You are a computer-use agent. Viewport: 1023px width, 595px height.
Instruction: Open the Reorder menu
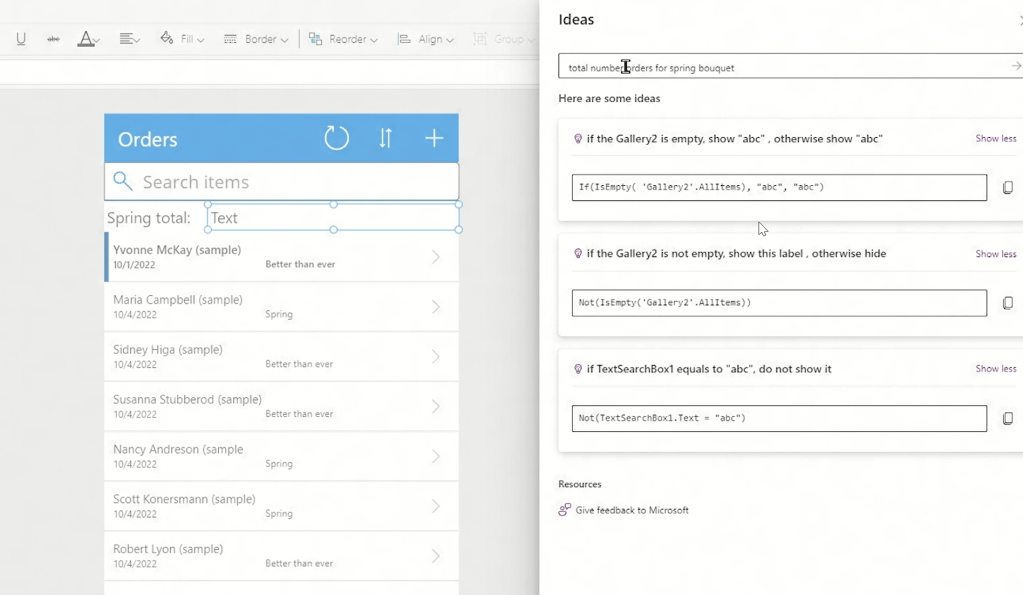tap(343, 39)
